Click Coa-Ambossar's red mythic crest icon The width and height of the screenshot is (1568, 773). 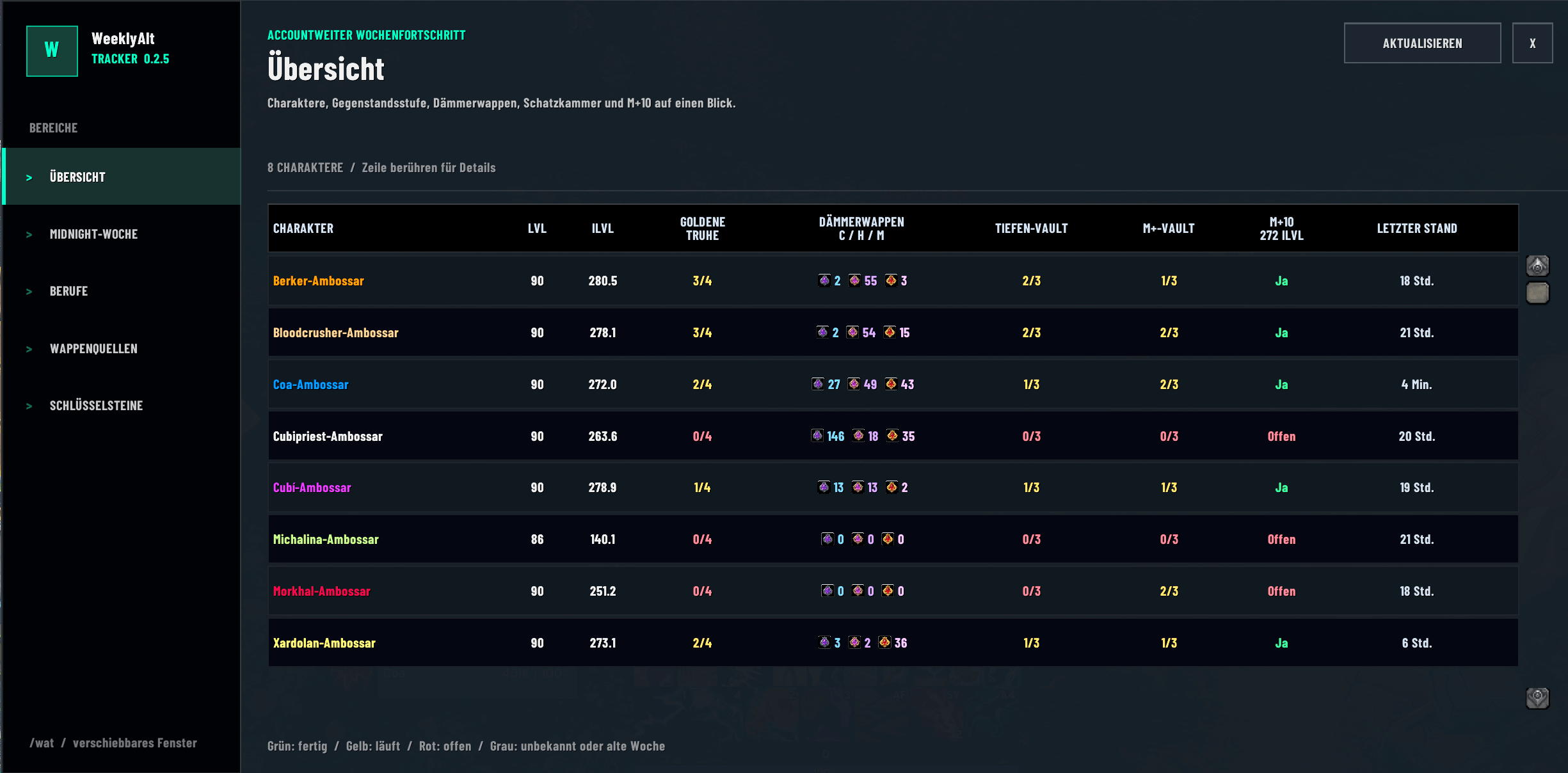[891, 384]
